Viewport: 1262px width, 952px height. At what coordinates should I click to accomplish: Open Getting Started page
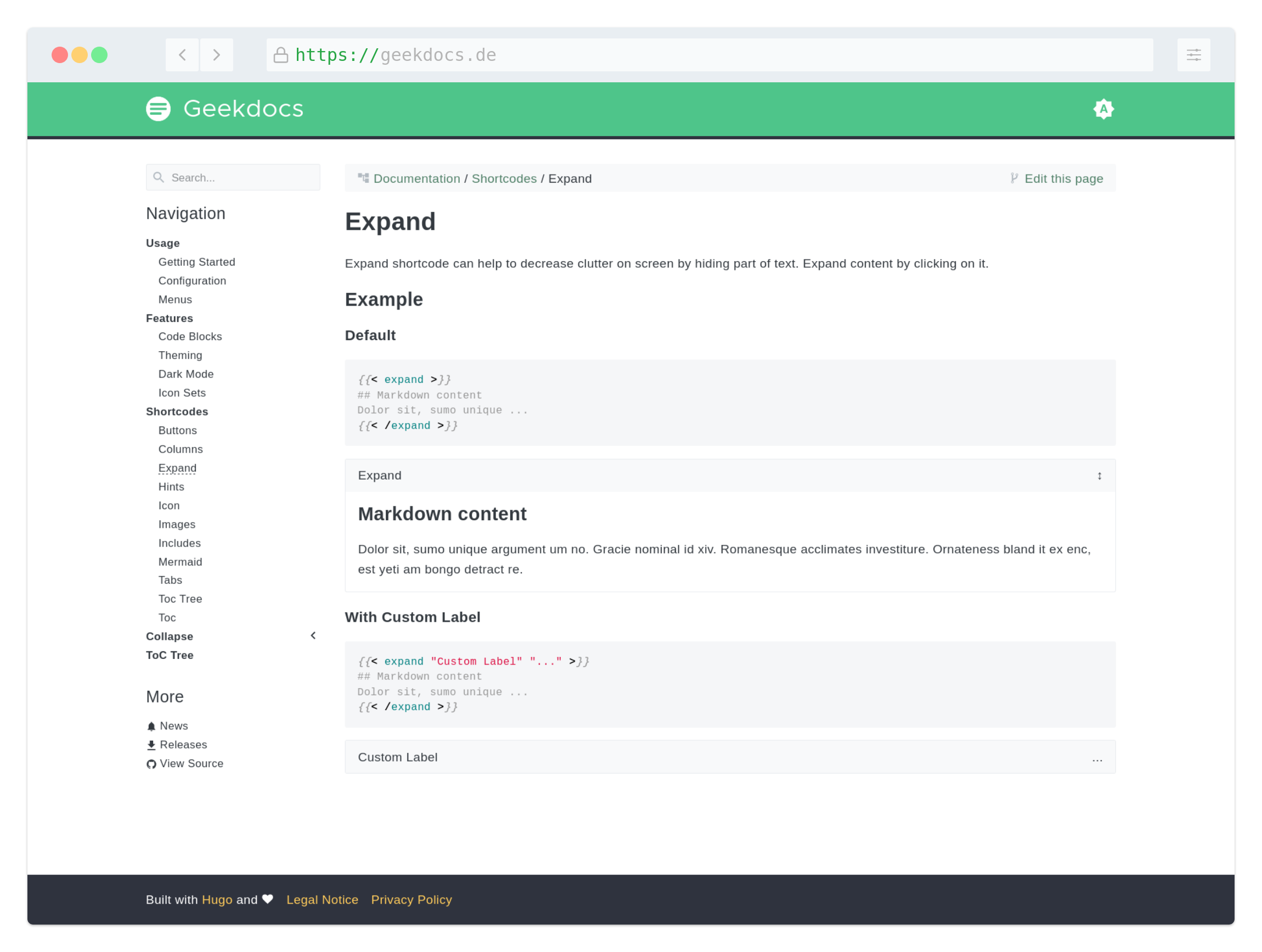tap(197, 262)
